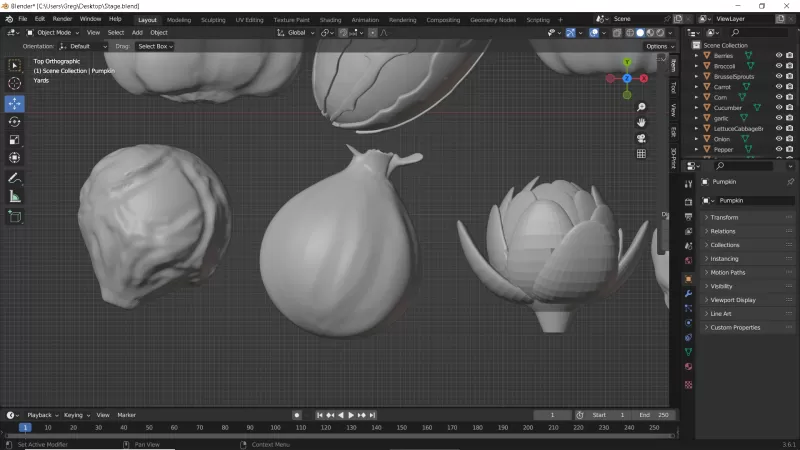Select the Rotate tool in the toolbar

coord(15,121)
